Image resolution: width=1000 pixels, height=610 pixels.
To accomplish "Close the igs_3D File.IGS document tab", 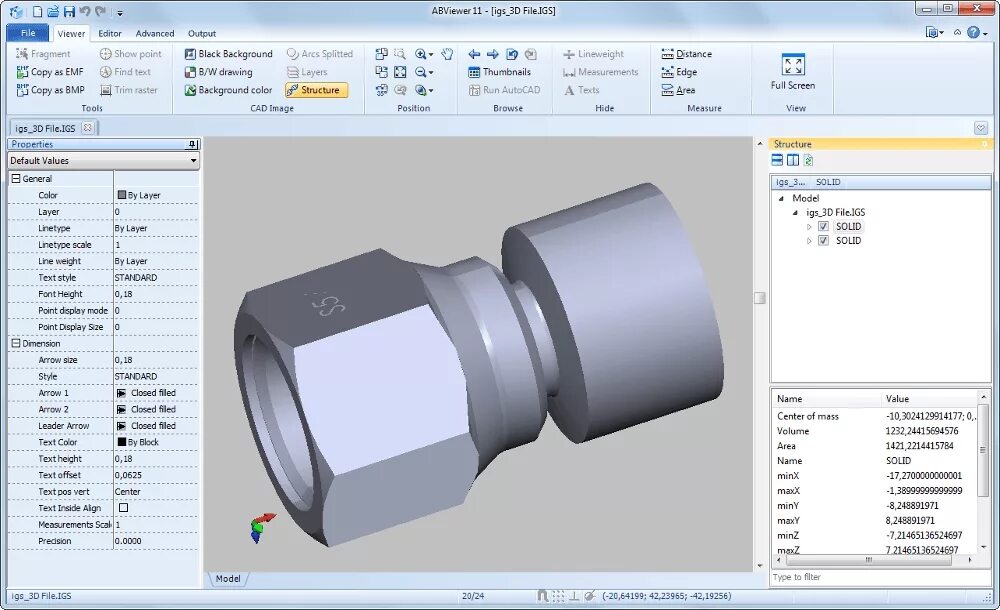I will point(87,128).
